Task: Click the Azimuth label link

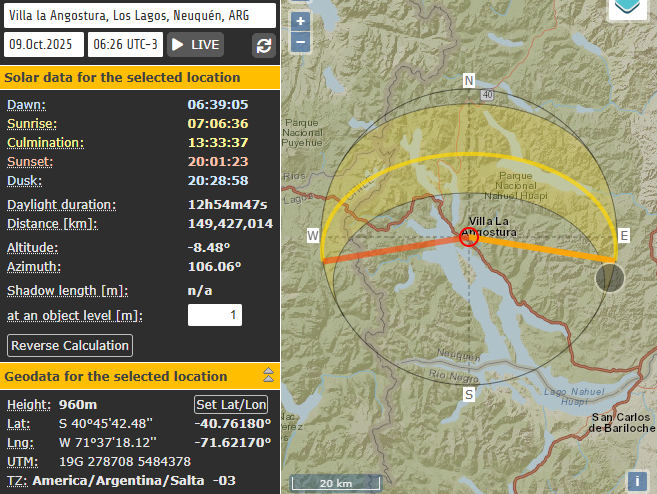Action: pyautogui.click(x=33, y=267)
